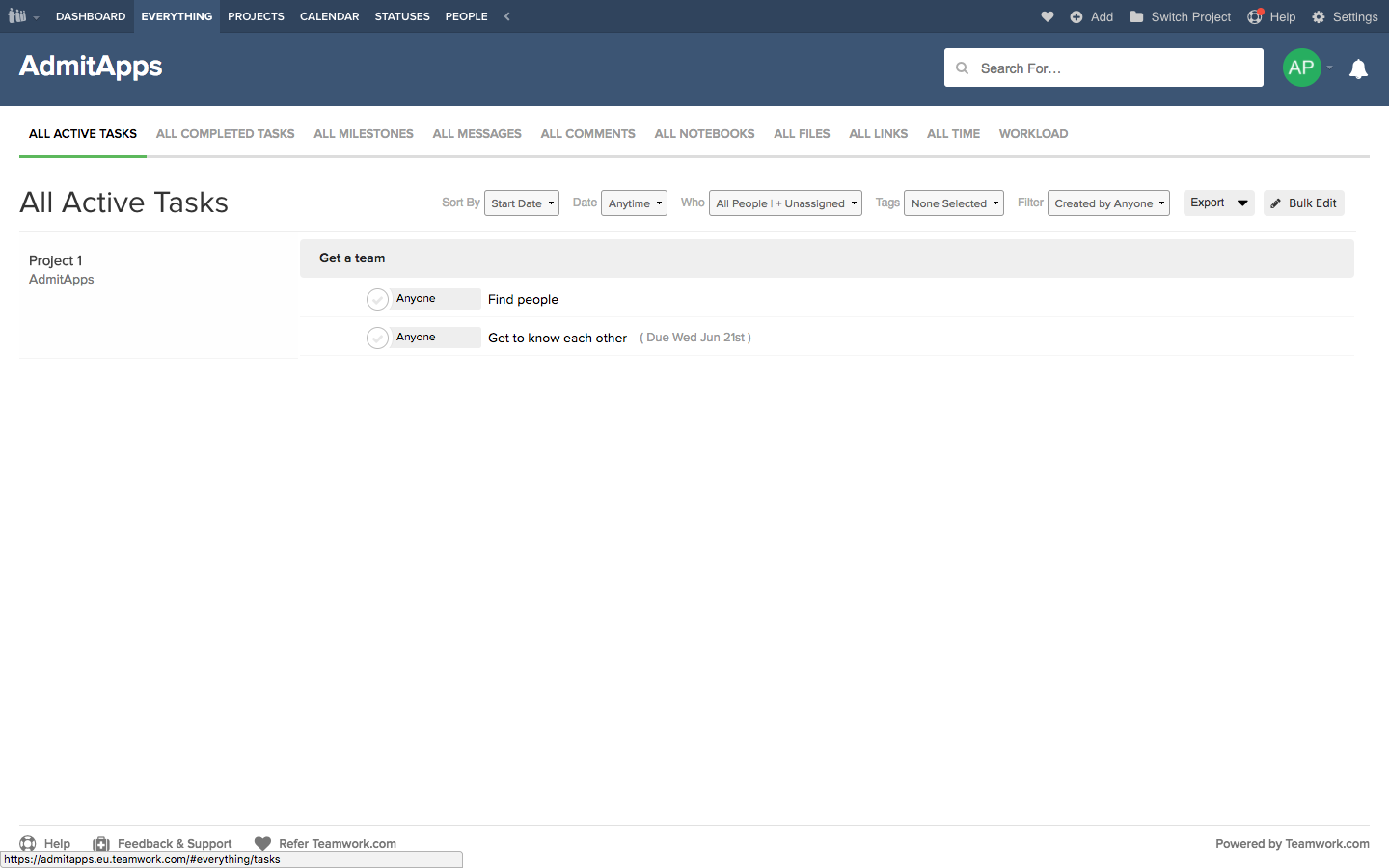Screen dimensions: 1389x868
Task: Switch to All Links tab
Action: pos(879,134)
